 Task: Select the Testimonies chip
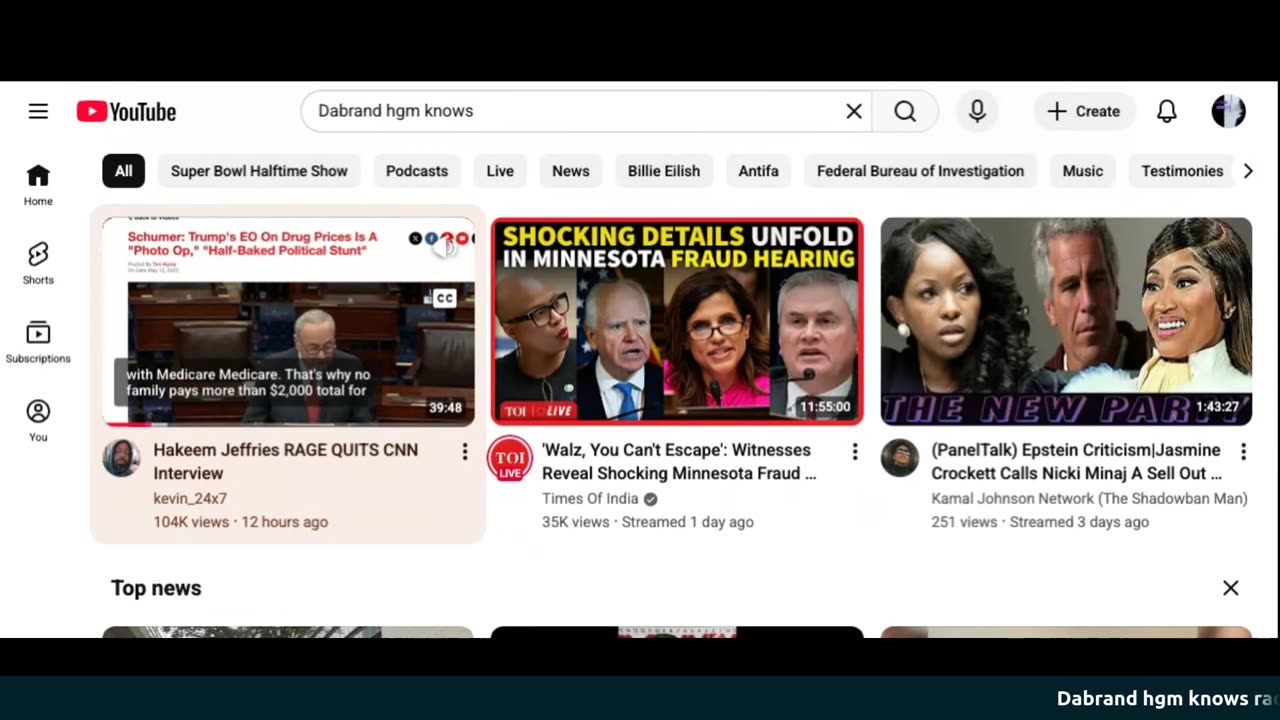1182,171
